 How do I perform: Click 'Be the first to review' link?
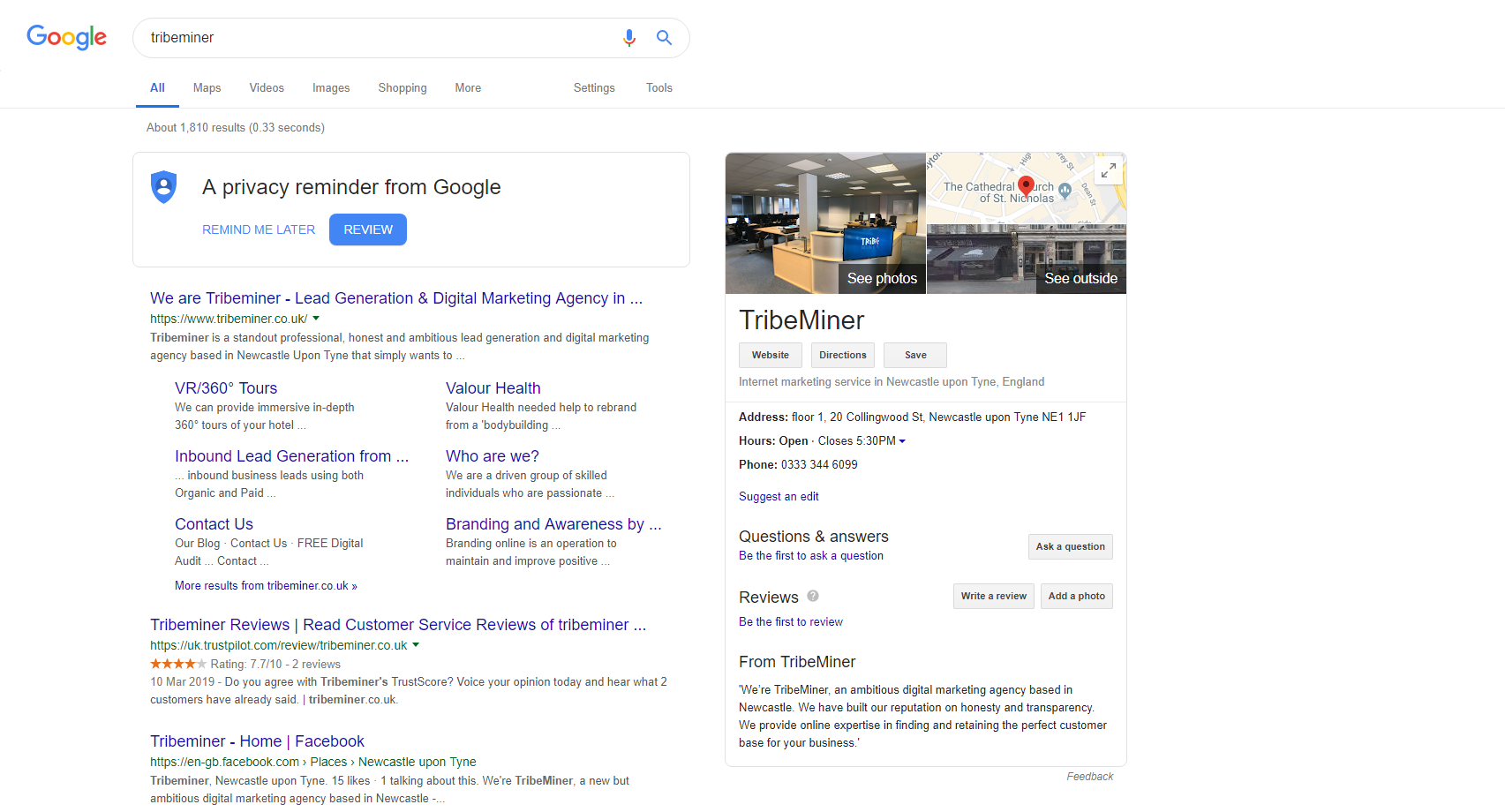pyautogui.click(x=791, y=622)
